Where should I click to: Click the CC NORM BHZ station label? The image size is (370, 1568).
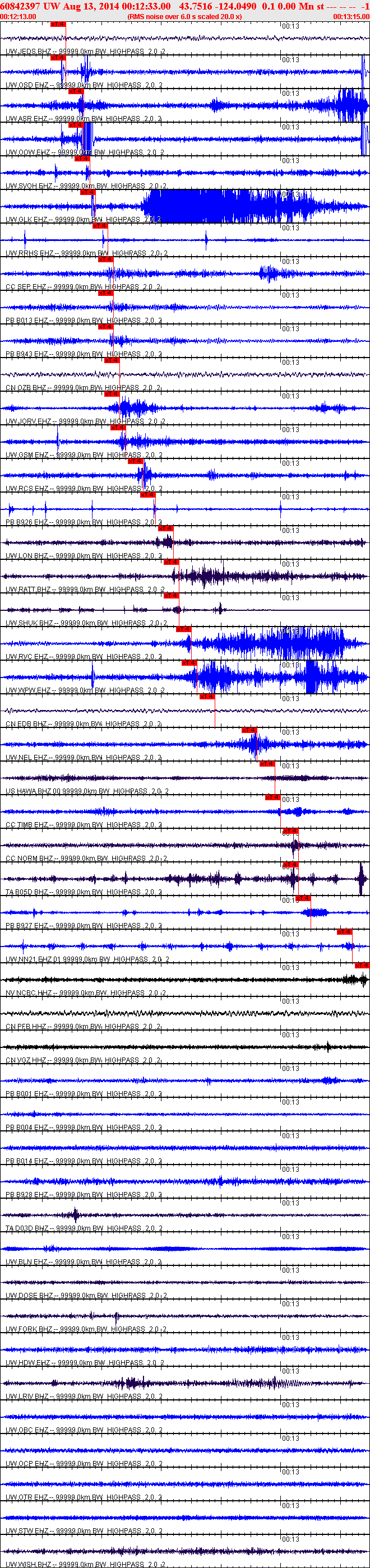86,859
